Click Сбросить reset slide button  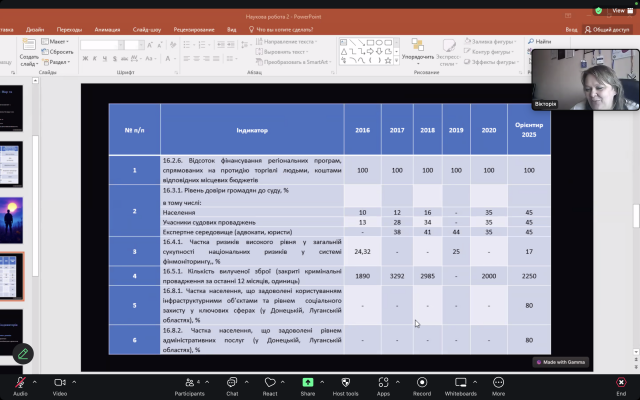tap(58, 52)
